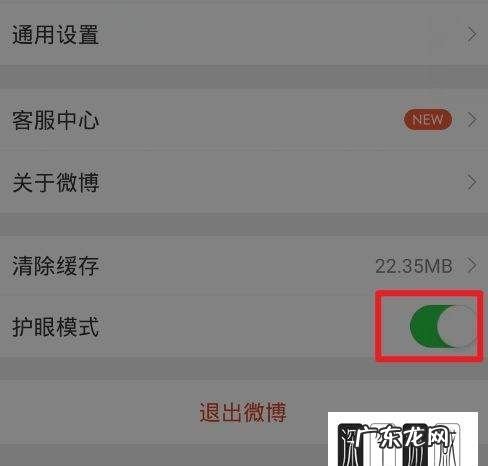Screen dimensions: 488x466
Task: Tap the 通用设置 label text
Action: pos(55,35)
